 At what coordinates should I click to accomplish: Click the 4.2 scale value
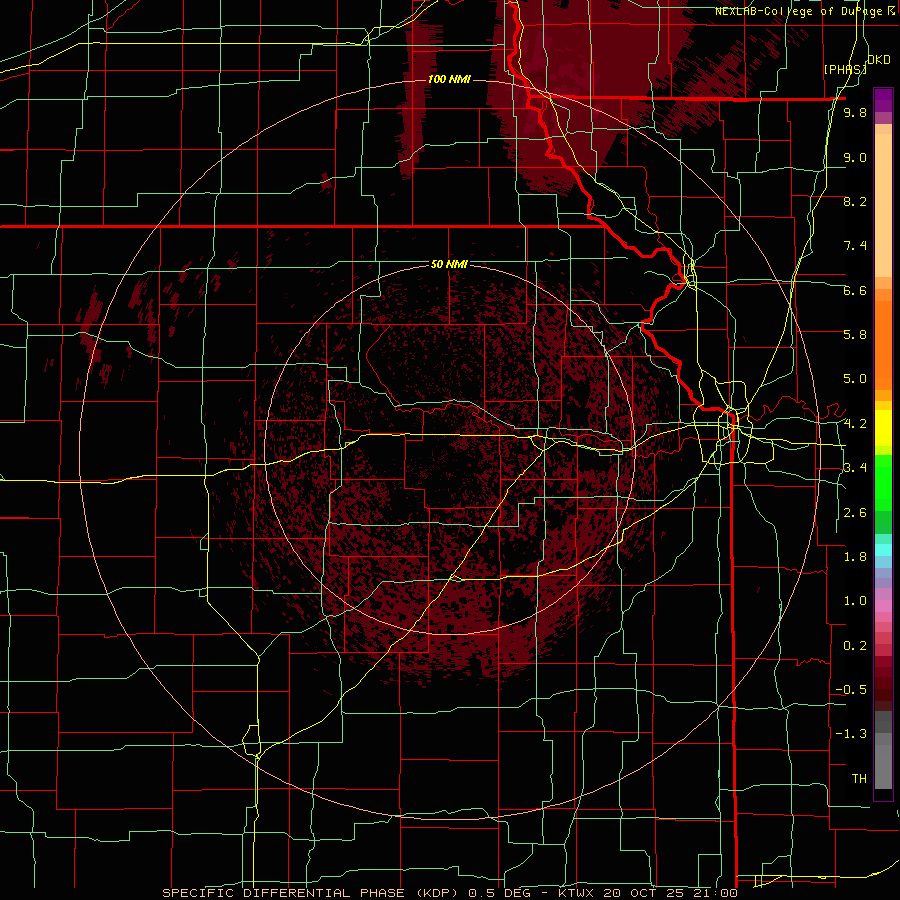[855, 424]
